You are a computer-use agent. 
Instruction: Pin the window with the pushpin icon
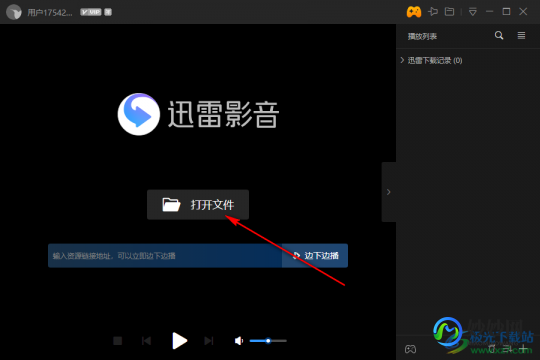433,12
